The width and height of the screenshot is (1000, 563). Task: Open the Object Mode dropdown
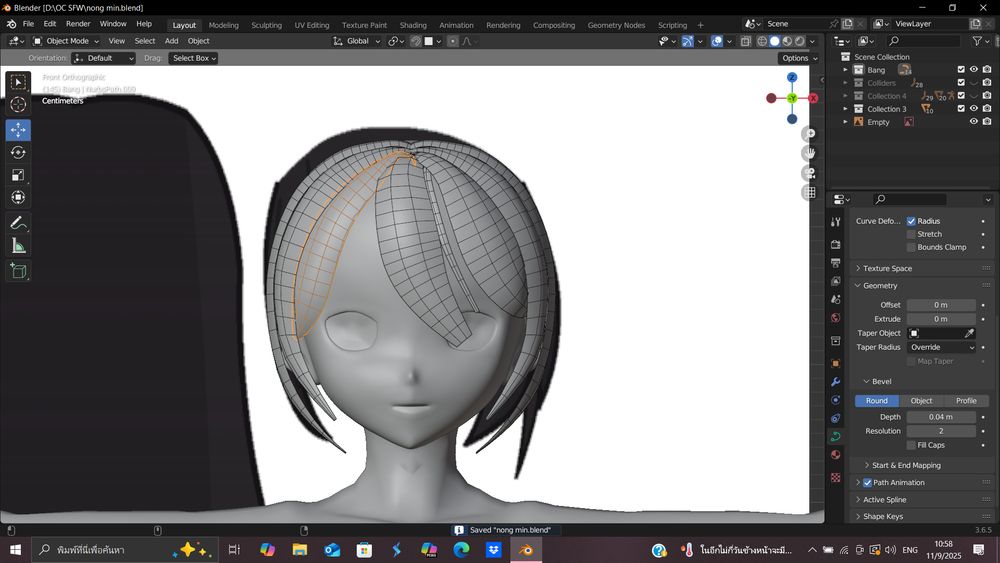click(x=67, y=41)
